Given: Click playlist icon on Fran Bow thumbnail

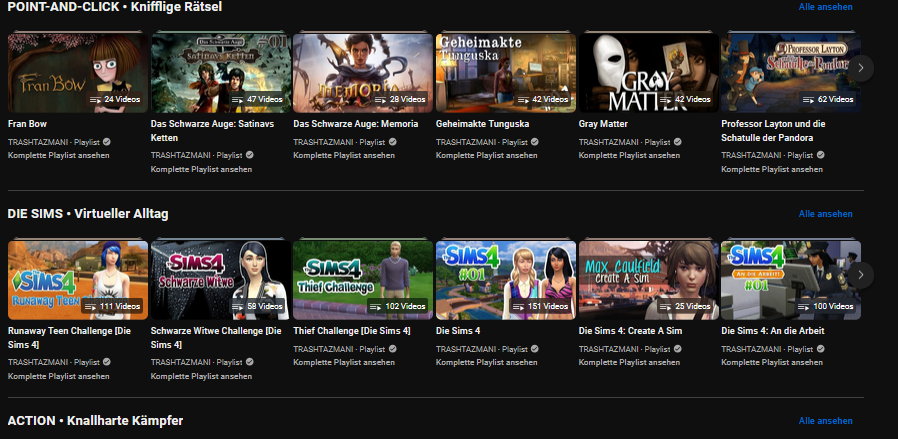Looking at the screenshot, I should point(95,100).
